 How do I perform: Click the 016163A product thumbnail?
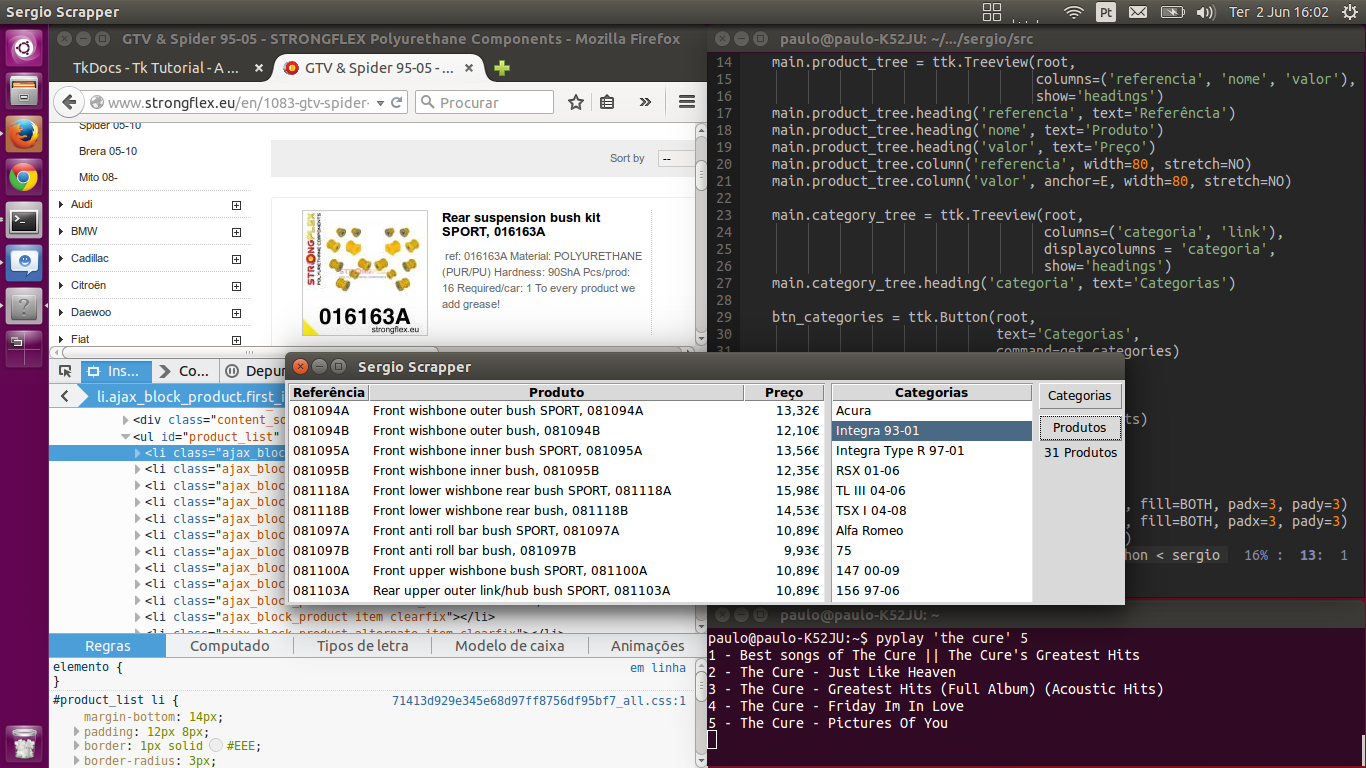(363, 272)
